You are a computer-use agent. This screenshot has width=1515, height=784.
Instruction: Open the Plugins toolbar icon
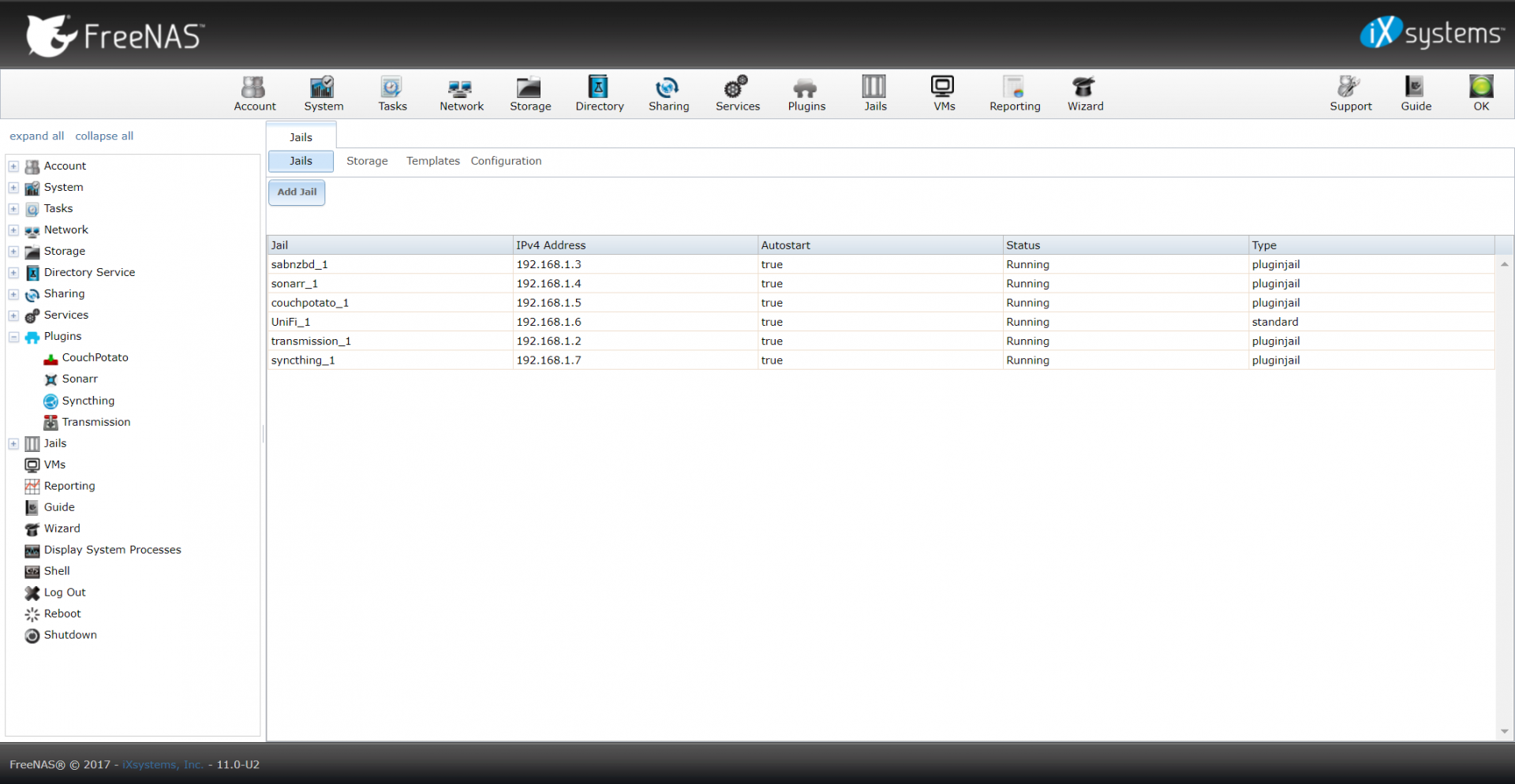806,94
